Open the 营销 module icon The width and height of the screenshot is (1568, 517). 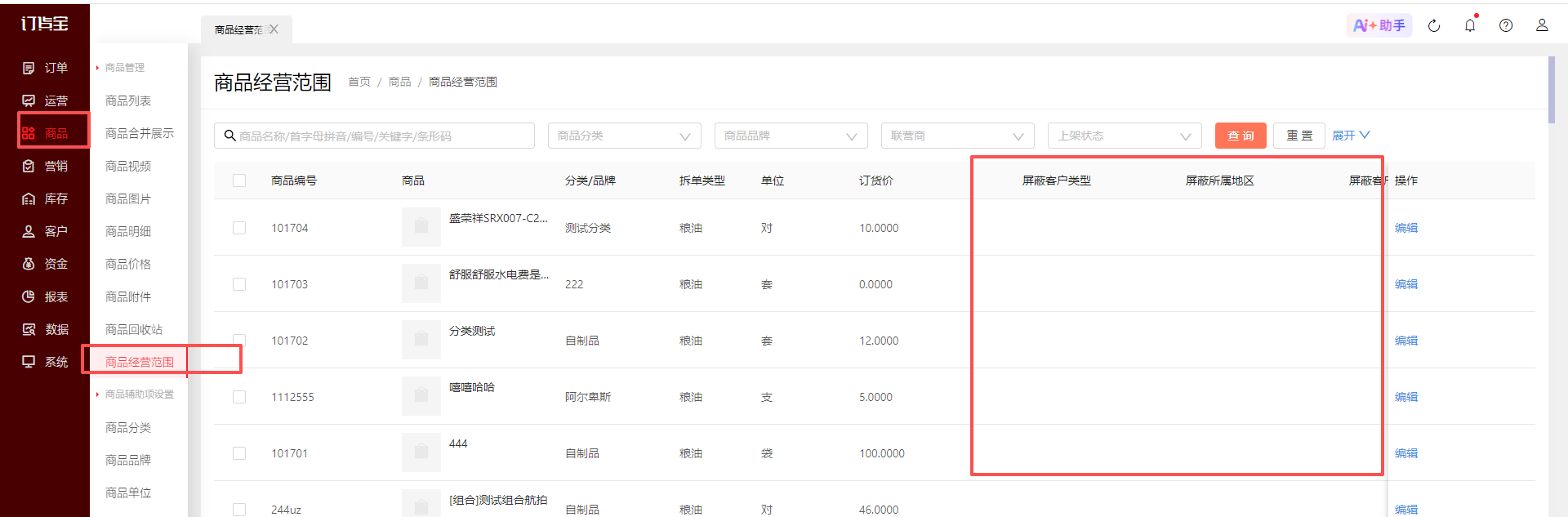click(29, 166)
